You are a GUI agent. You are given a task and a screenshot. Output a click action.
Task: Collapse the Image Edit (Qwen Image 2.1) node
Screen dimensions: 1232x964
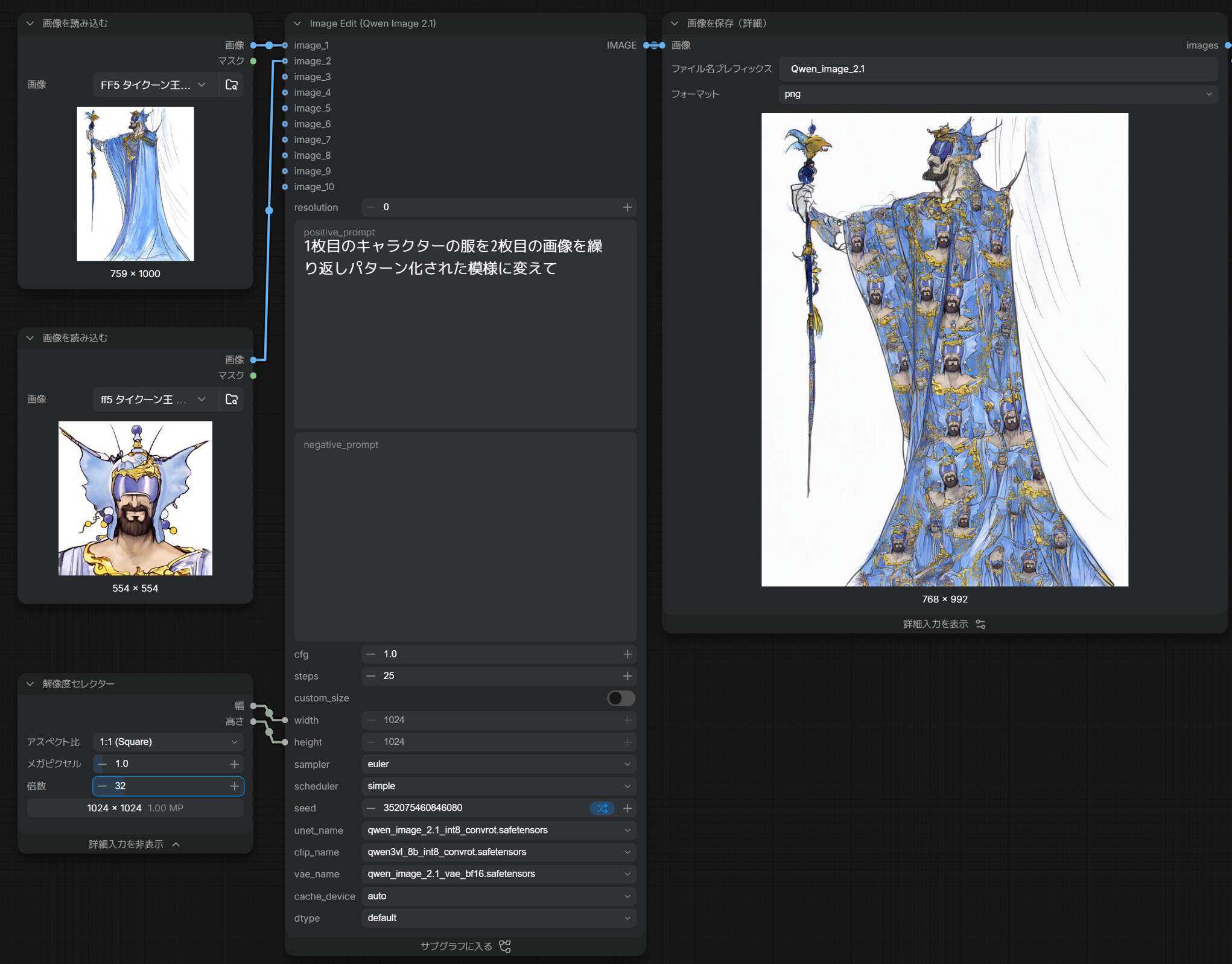(297, 24)
